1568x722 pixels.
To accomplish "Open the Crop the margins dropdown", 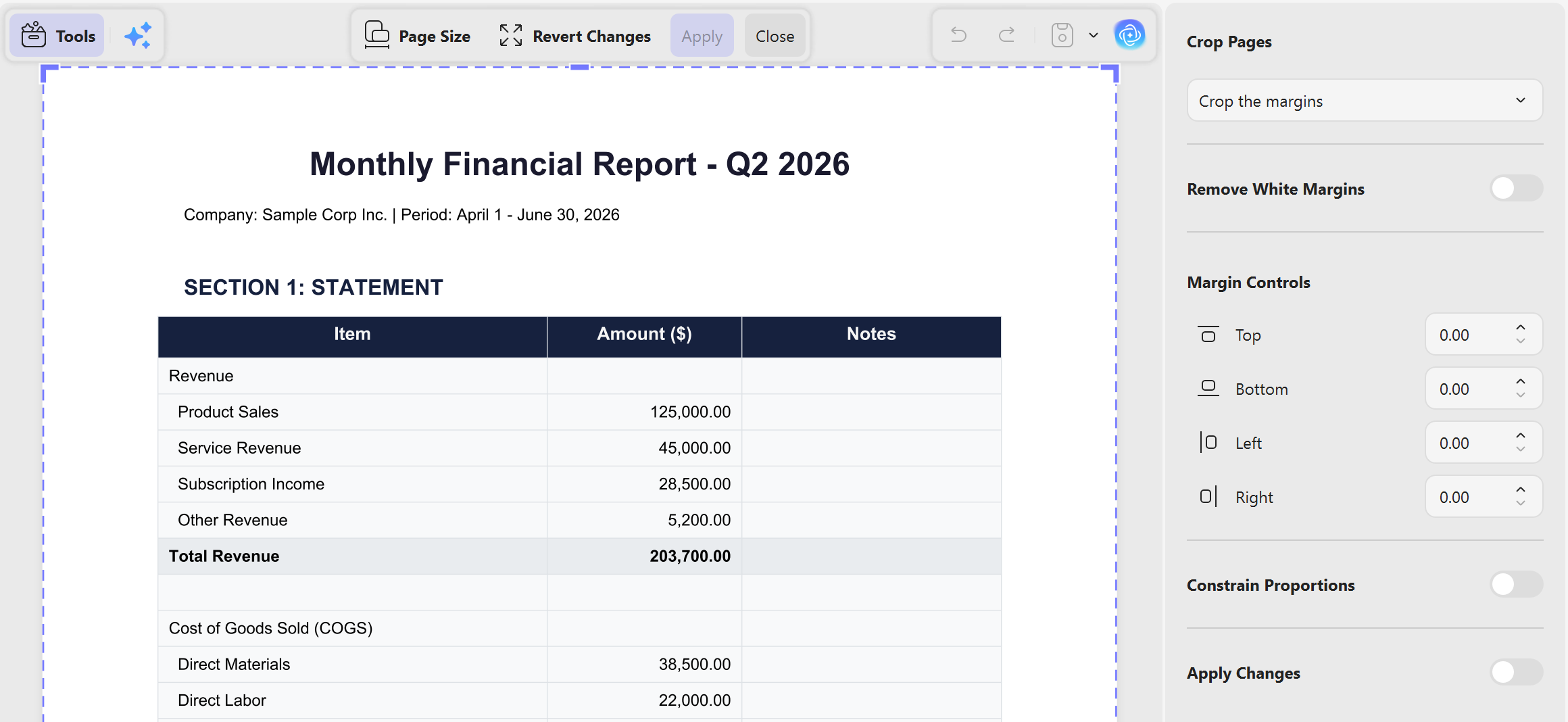I will pyautogui.click(x=1365, y=101).
